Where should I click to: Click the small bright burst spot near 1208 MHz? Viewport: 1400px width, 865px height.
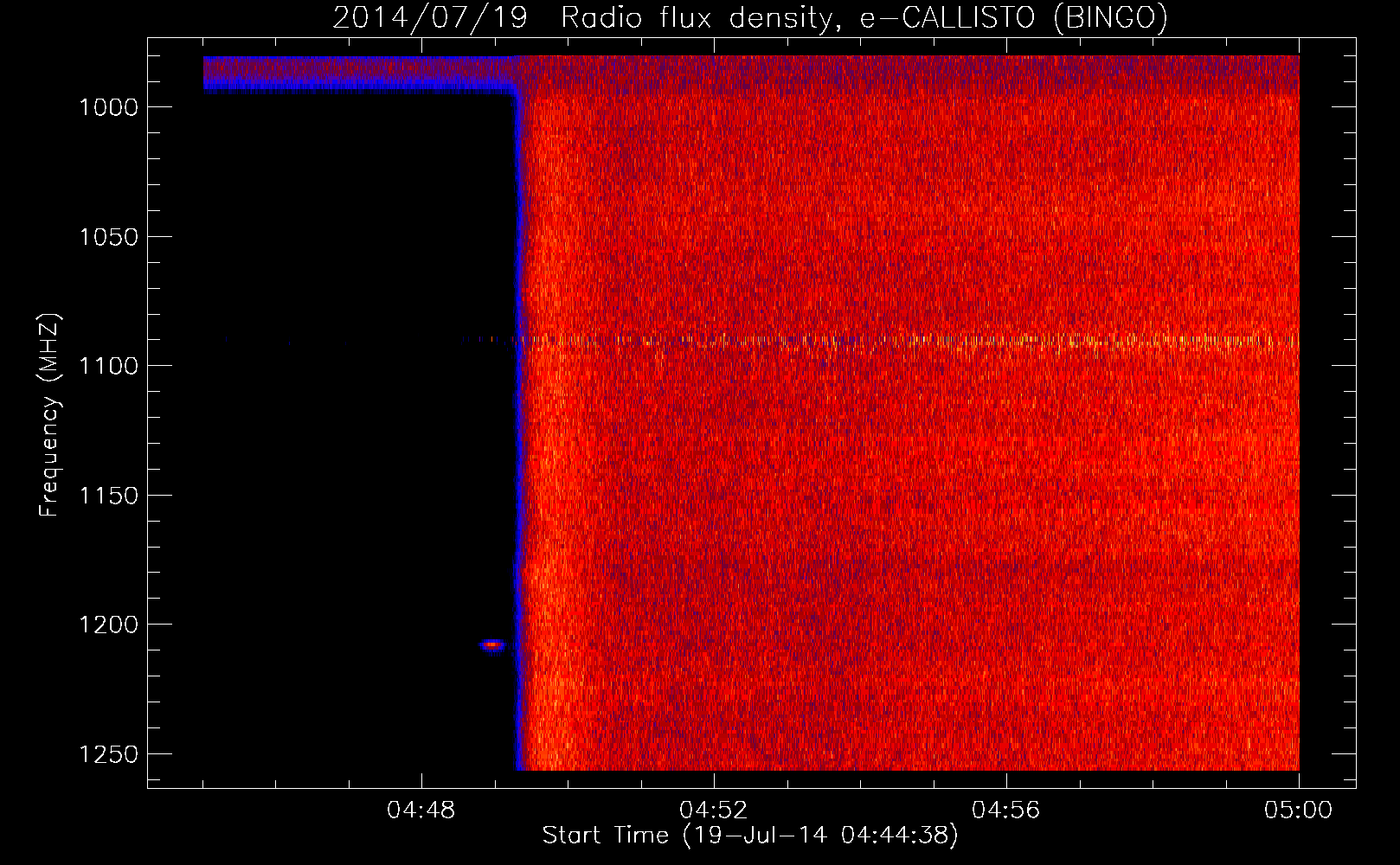pos(492,645)
